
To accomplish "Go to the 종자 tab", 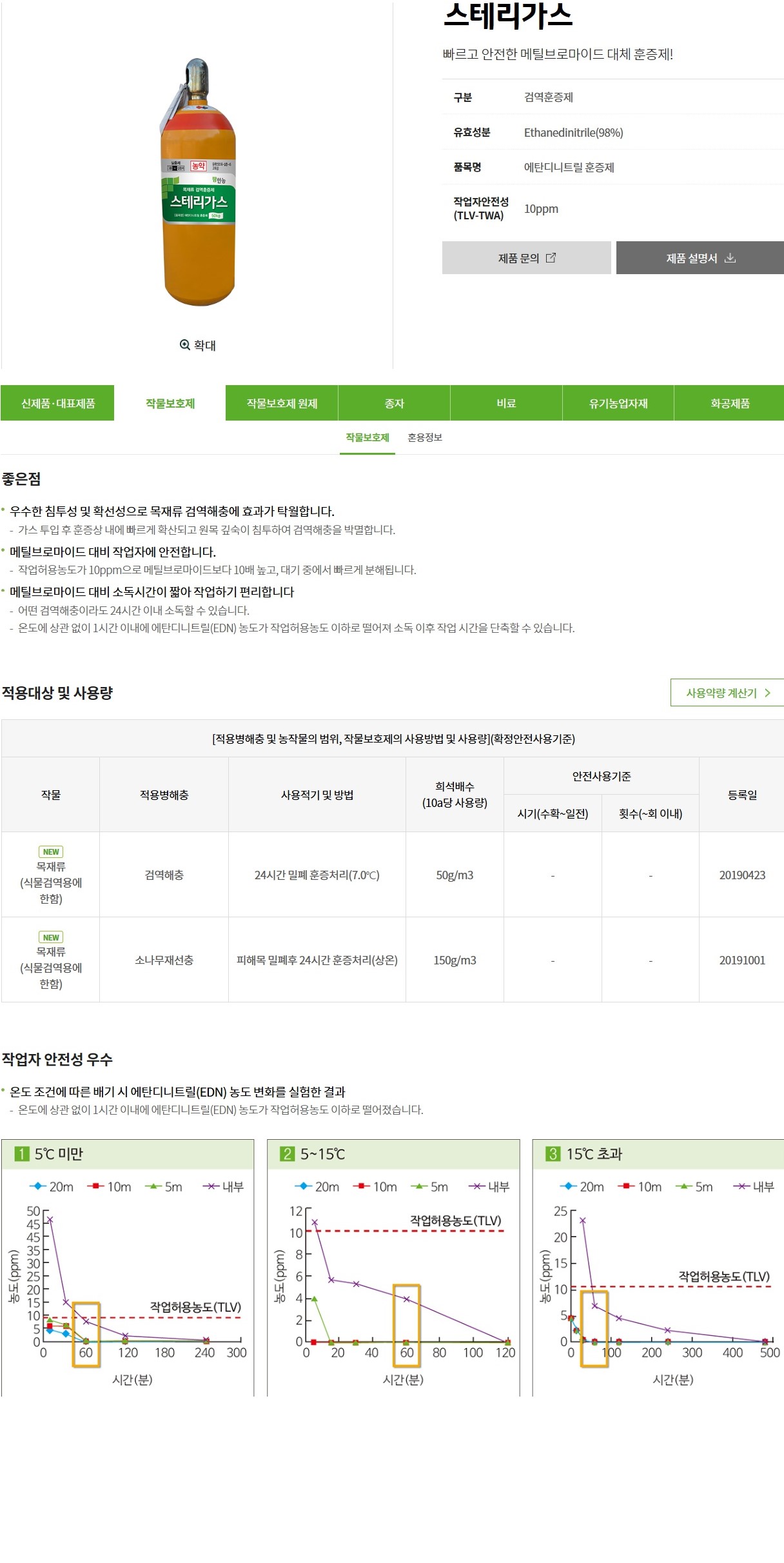I will (394, 403).
